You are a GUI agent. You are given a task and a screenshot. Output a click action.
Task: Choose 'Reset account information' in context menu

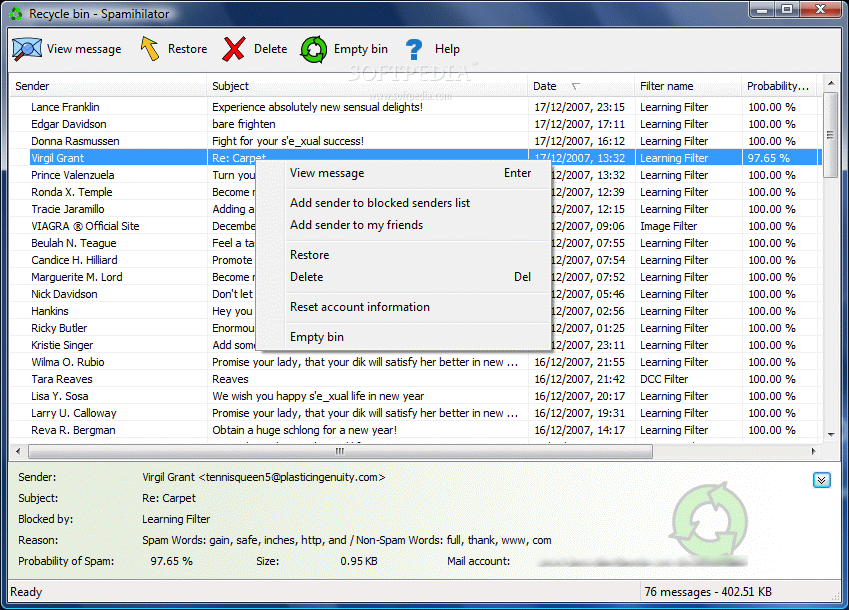pos(360,307)
